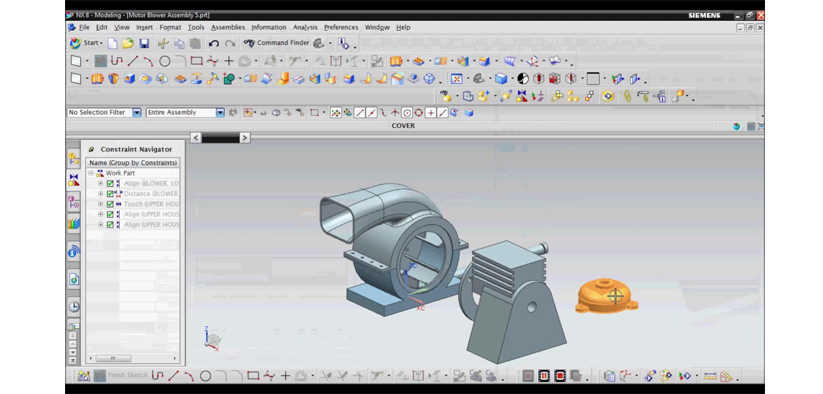Open the History clock sidebar tab
The width and height of the screenshot is (823, 394).
pos(73,306)
